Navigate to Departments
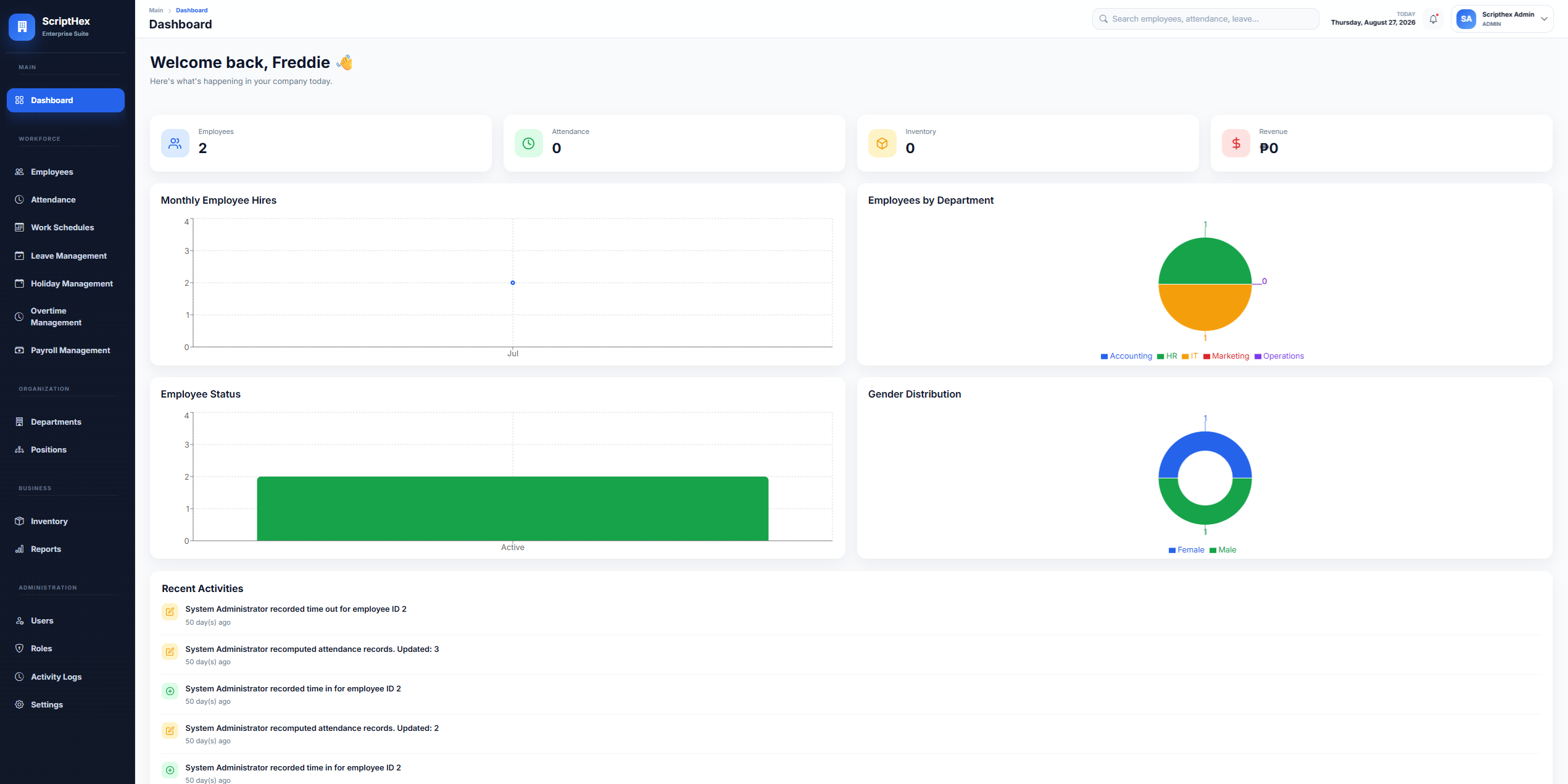The height and width of the screenshot is (784, 1568). point(65,422)
